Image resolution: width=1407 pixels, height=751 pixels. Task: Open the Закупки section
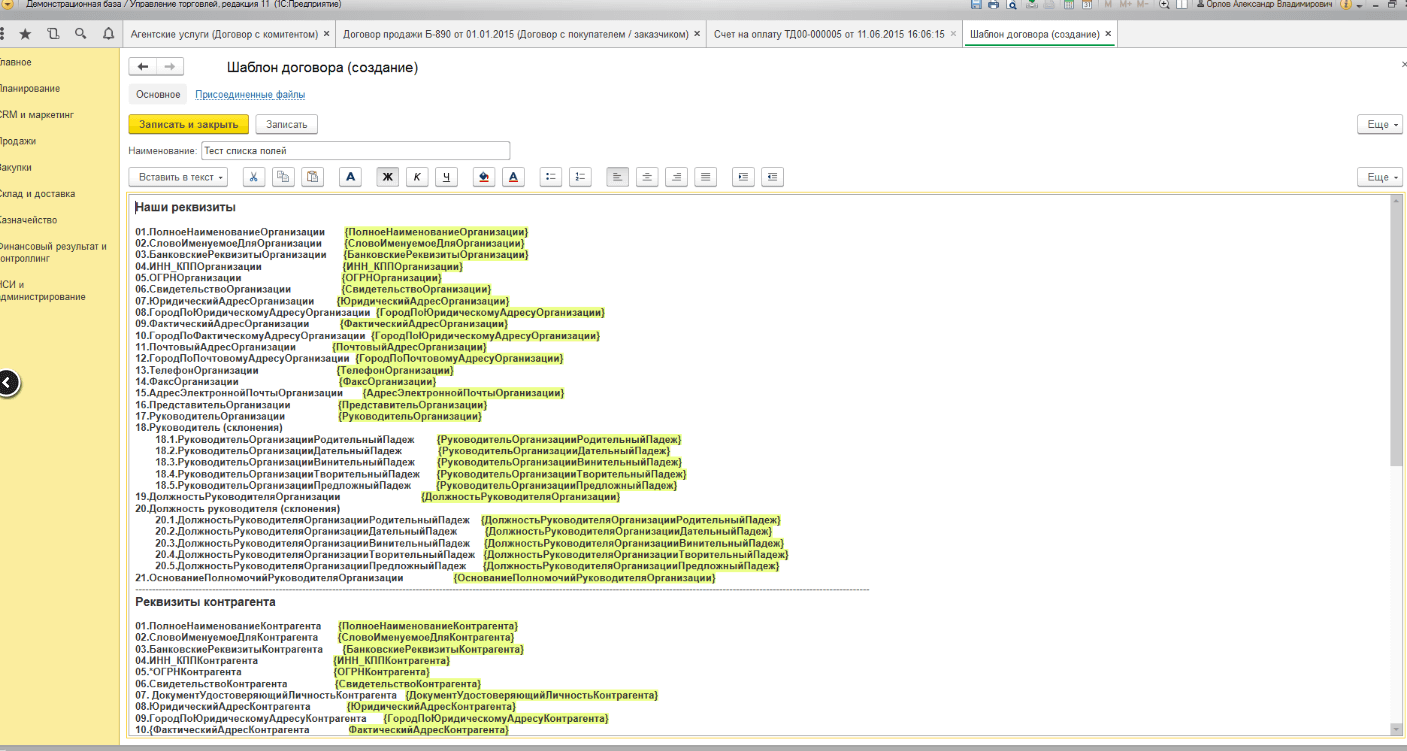[16, 167]
